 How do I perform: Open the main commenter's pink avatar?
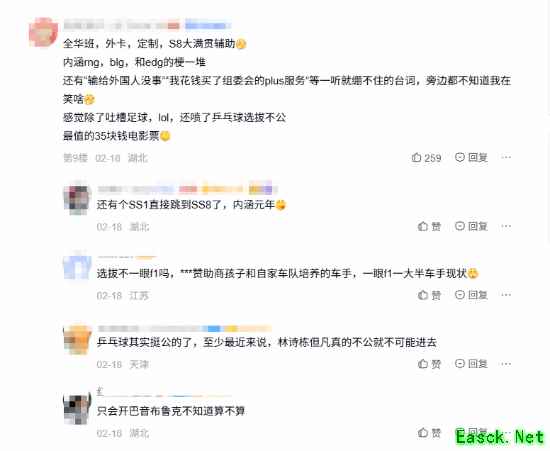pyautogui.click(x=43, y=32)
